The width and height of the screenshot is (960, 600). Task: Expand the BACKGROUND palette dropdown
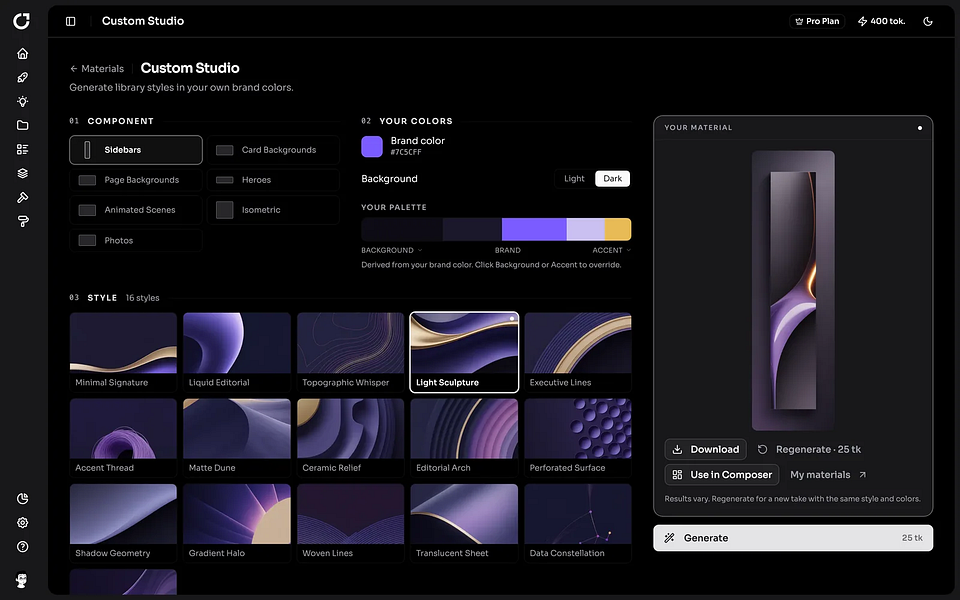[x=392, y=250]
